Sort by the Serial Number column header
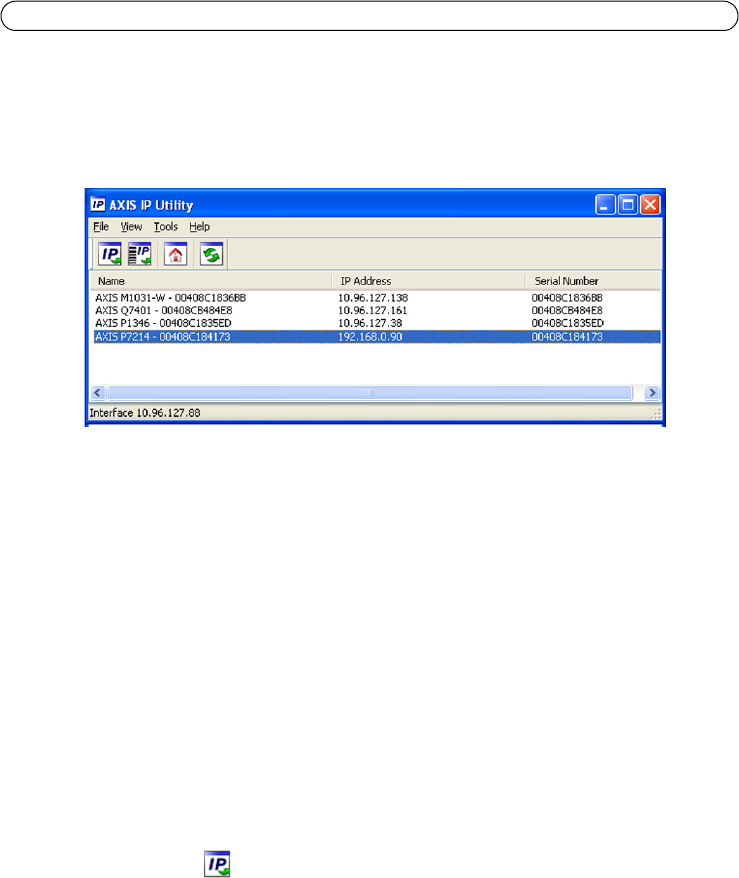Screen dimensions: 739x878 [x=593, y=281]
